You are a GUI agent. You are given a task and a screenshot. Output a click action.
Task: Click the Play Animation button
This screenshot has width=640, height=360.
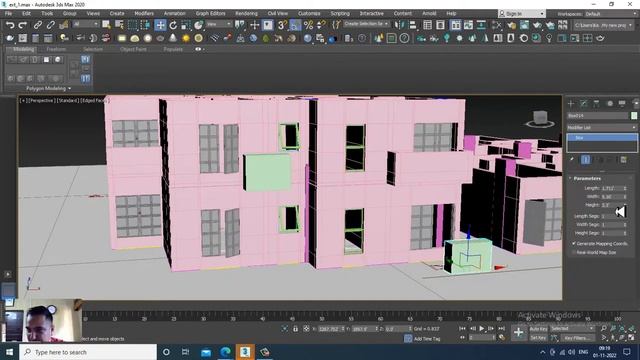coord(482,328)
